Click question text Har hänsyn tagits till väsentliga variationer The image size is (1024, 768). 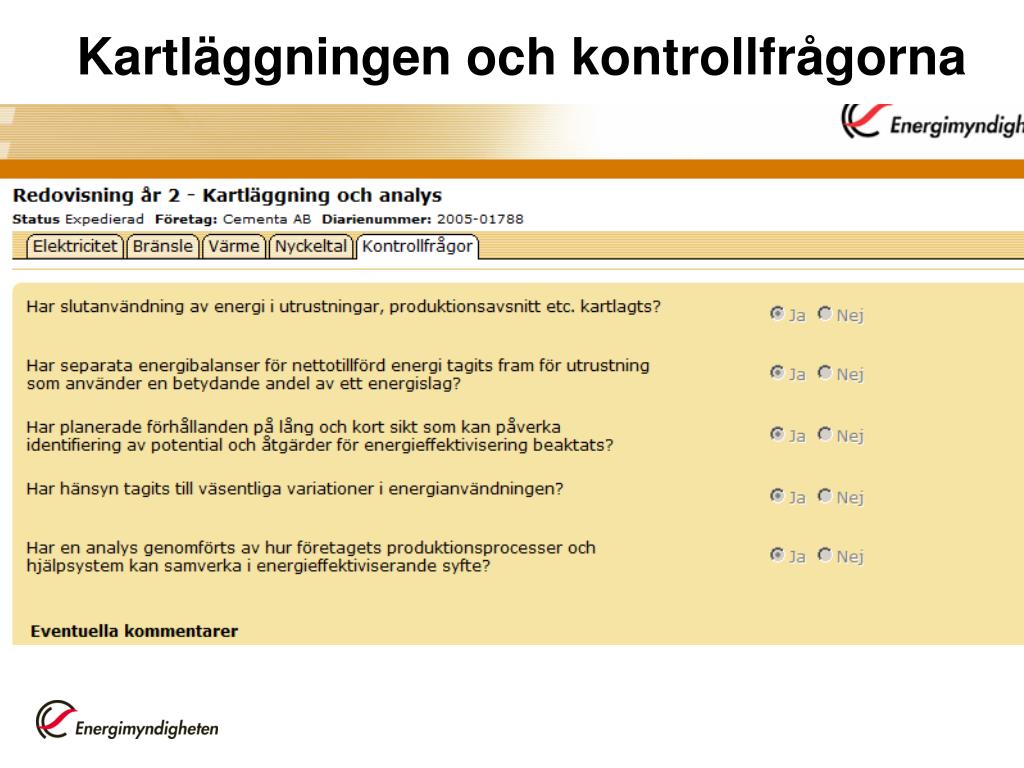coord(295,489)
